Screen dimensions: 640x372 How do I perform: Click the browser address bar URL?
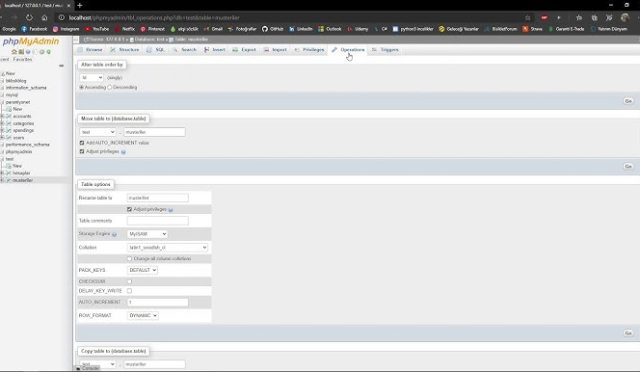[154, 18]
